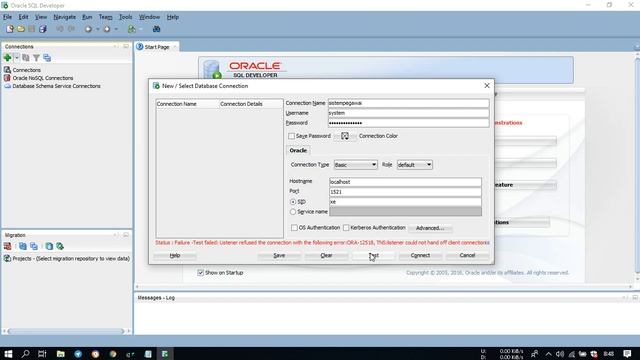
Task: Click the Connect button
Action: pyautogui.click(x=420, y=256)
